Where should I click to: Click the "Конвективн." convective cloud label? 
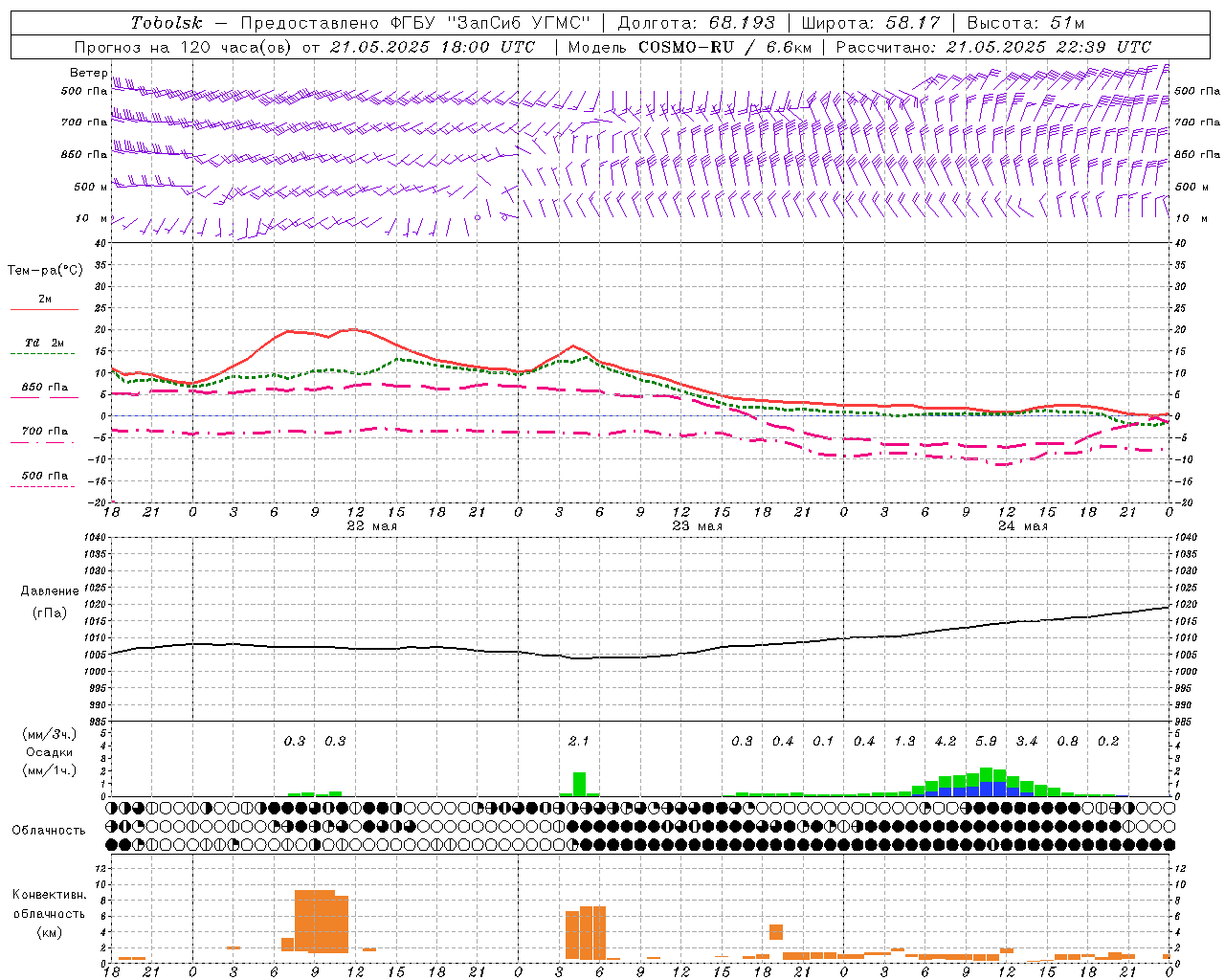tap(49, 895)
